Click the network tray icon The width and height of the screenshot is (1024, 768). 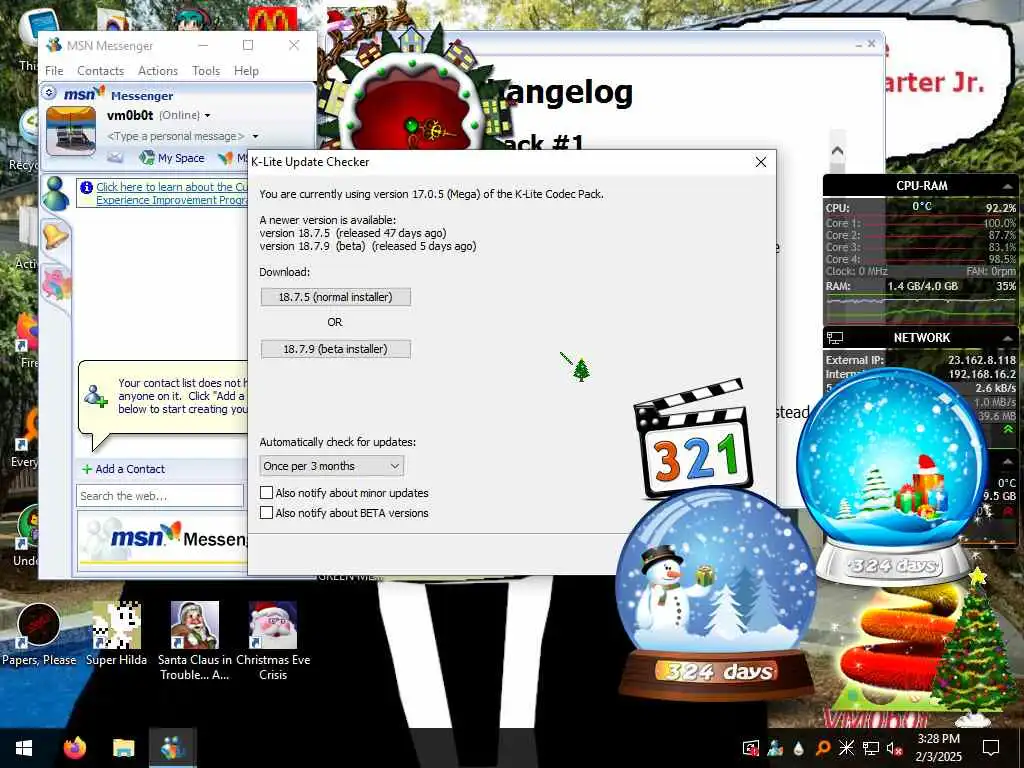[x=871, y=748]
